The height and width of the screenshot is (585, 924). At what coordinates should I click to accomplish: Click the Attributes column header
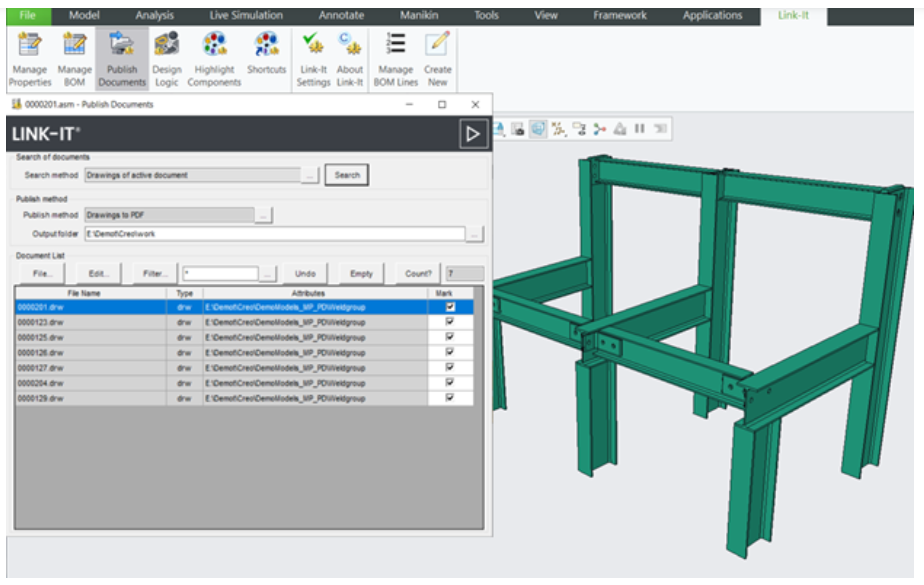[x=315, y=293]
